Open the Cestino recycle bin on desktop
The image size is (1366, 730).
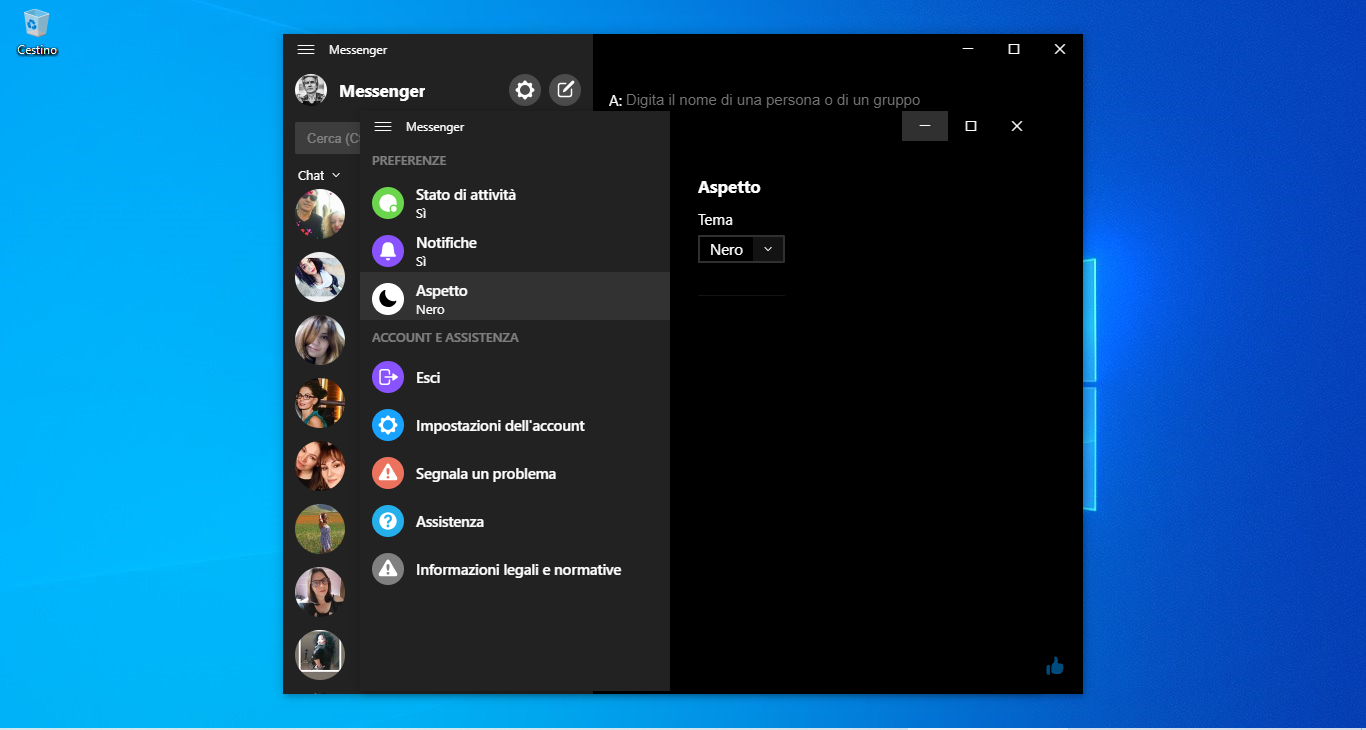pos(37,32)
